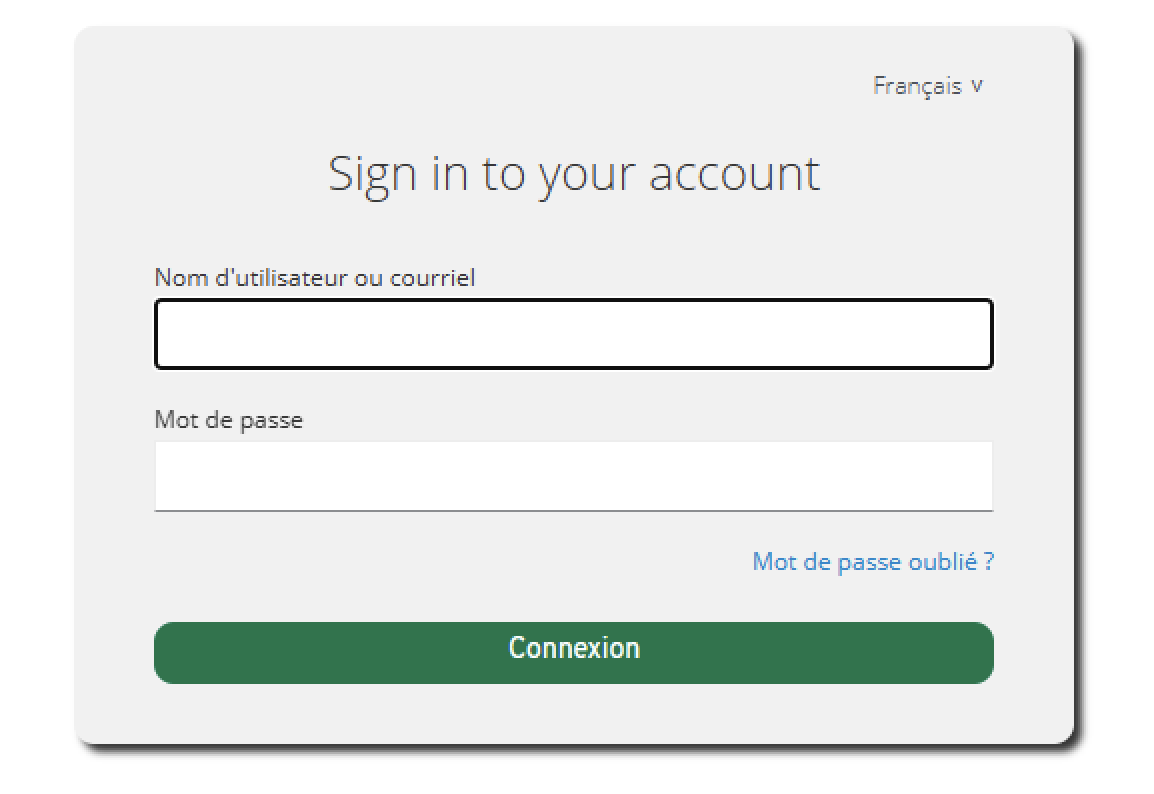Screen dimensions: 1154x794
Task: Select the Nom d'utilisateur ou courriel box
Action: pos(573,333)
